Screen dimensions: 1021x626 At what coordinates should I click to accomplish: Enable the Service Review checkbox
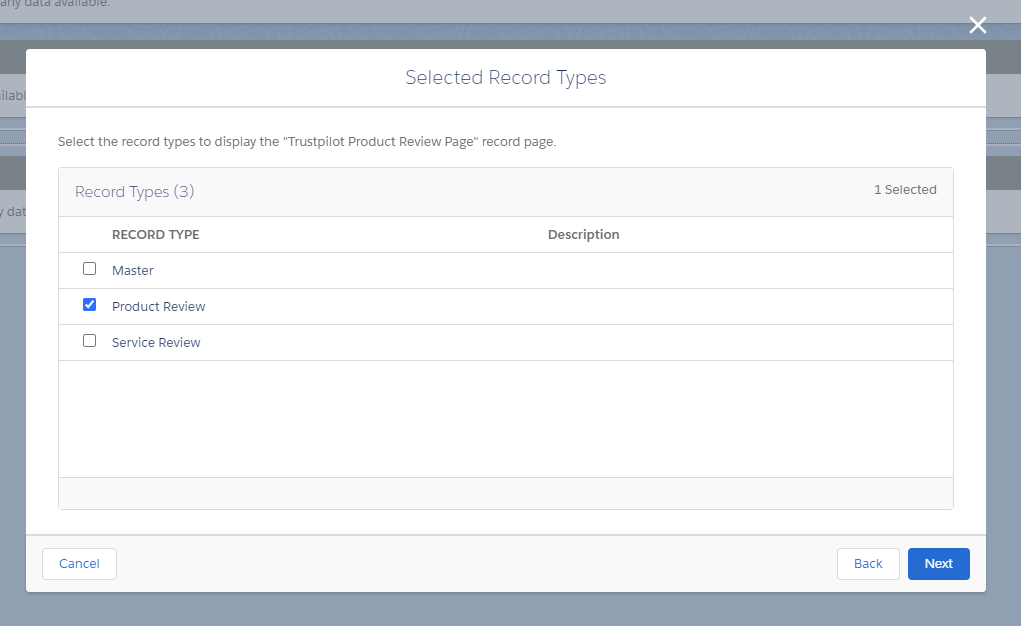(89, 340)
